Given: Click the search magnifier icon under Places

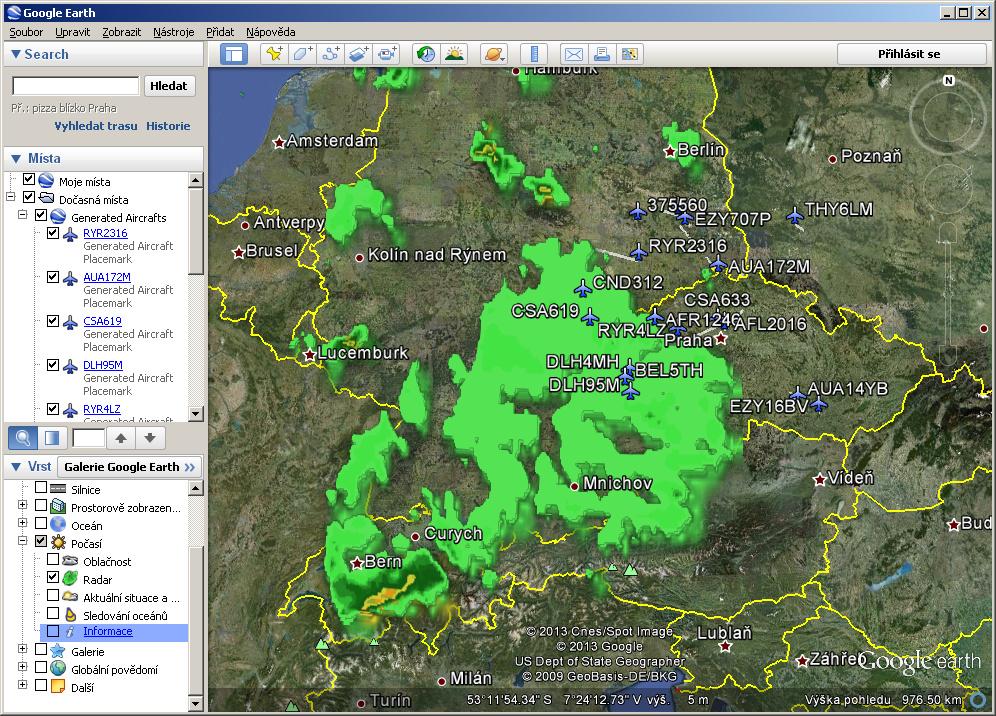Looking at the screenshot, I should coord(23,438).
